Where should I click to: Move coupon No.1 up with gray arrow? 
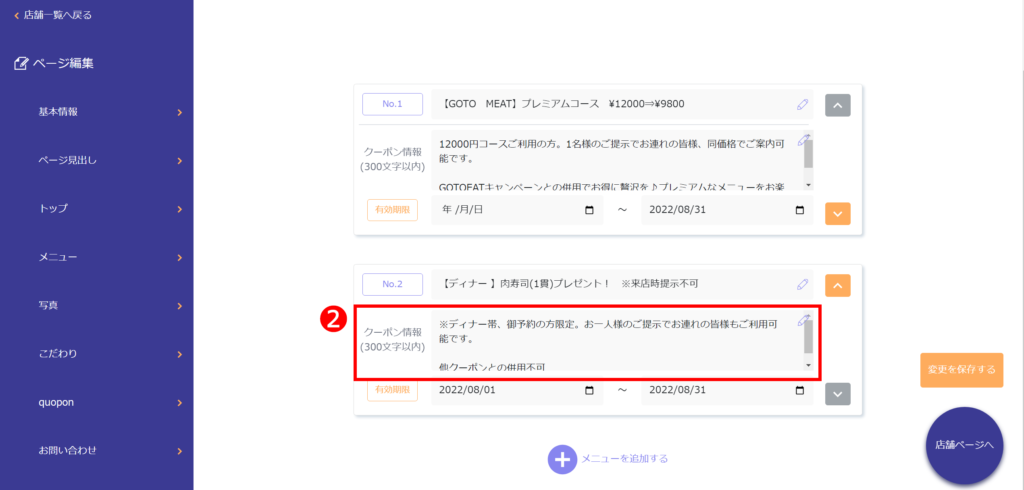(837, 105)
